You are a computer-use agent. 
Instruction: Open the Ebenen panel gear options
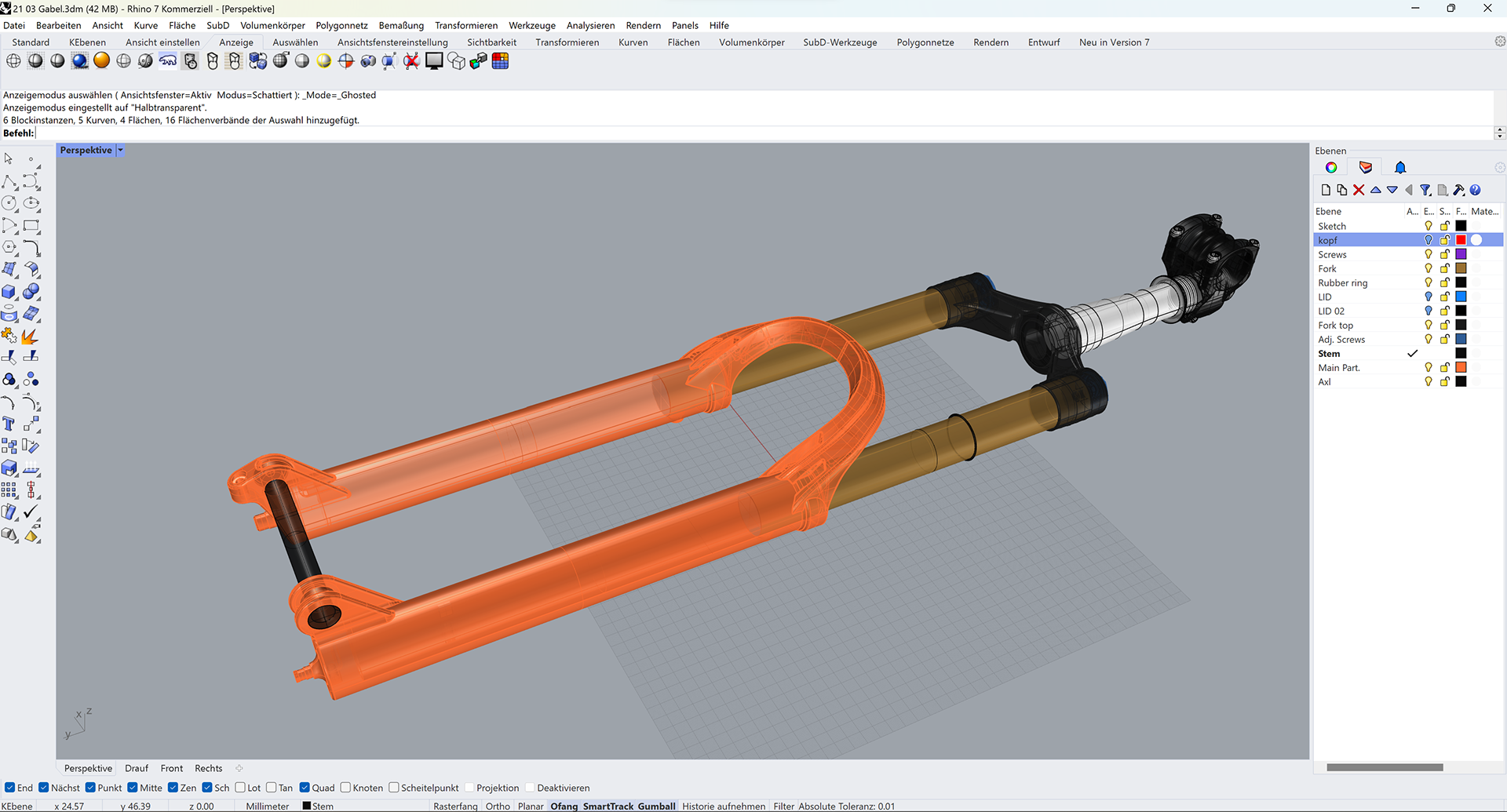pos(1499,167)
